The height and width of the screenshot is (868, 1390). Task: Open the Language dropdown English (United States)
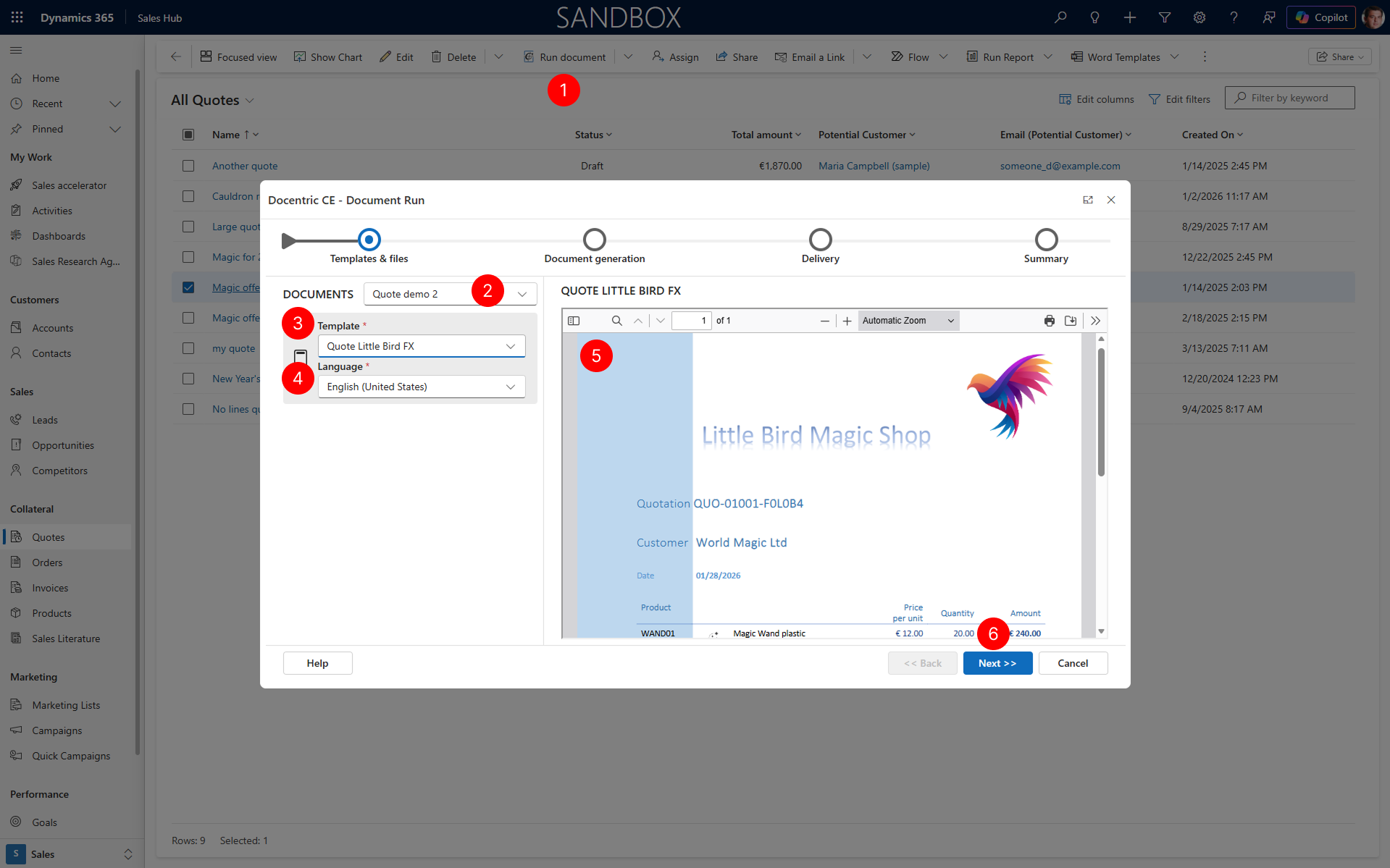(x=422, y=387)
